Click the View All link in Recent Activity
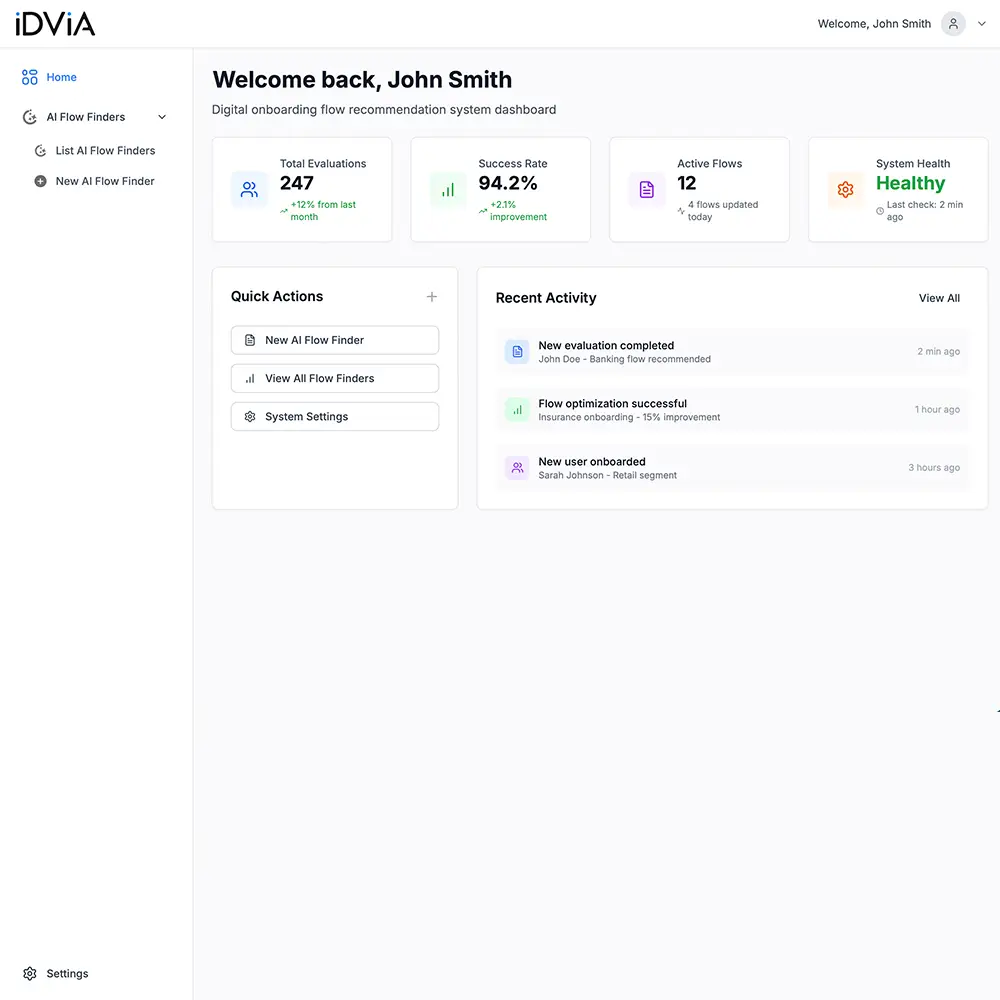Image resolution: width=1000 pixels, height=1000 pixels. coord(938,297)
